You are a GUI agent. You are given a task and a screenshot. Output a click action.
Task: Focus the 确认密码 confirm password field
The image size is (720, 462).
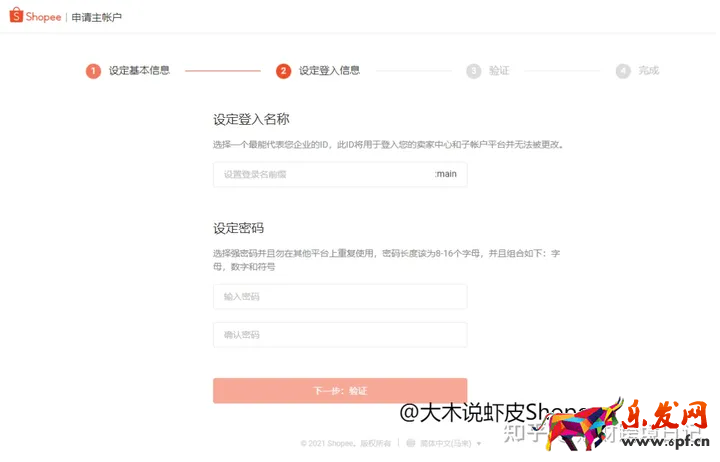pos(340,335)
